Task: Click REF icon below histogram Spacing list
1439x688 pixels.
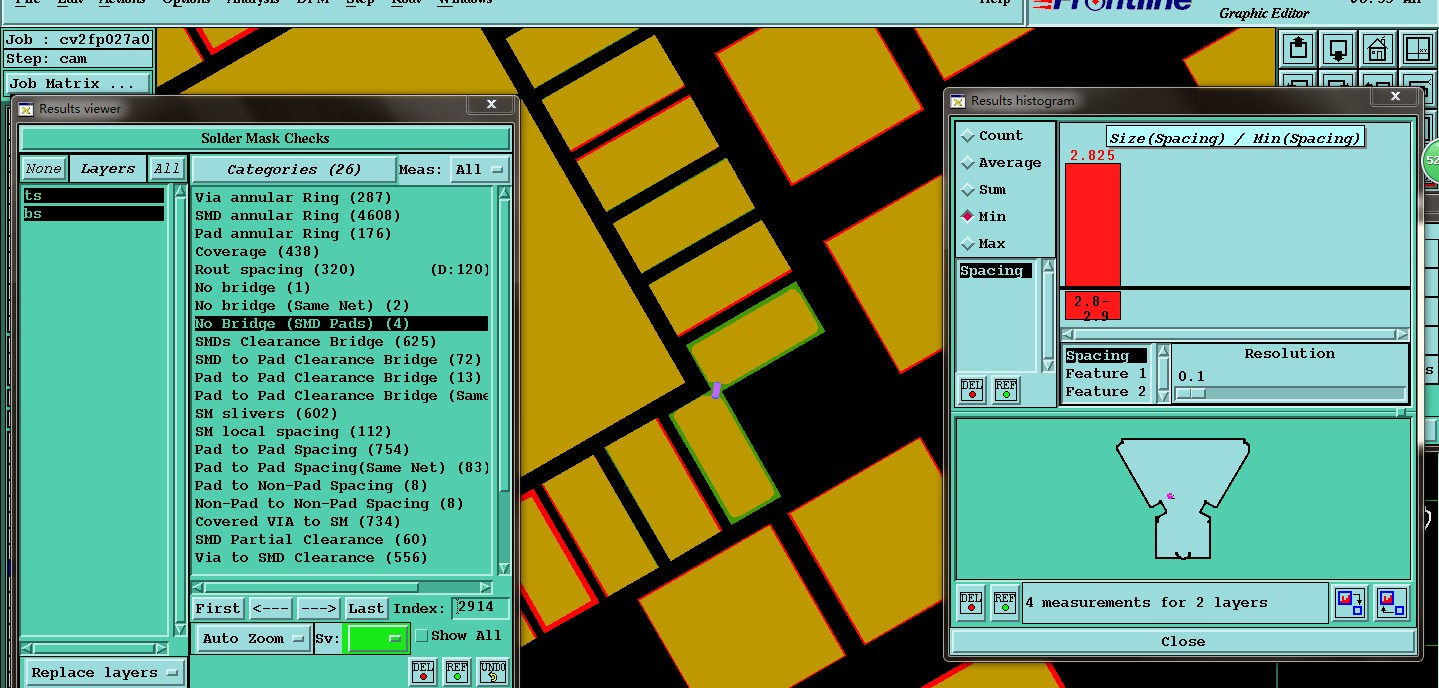Action: 1006,390
